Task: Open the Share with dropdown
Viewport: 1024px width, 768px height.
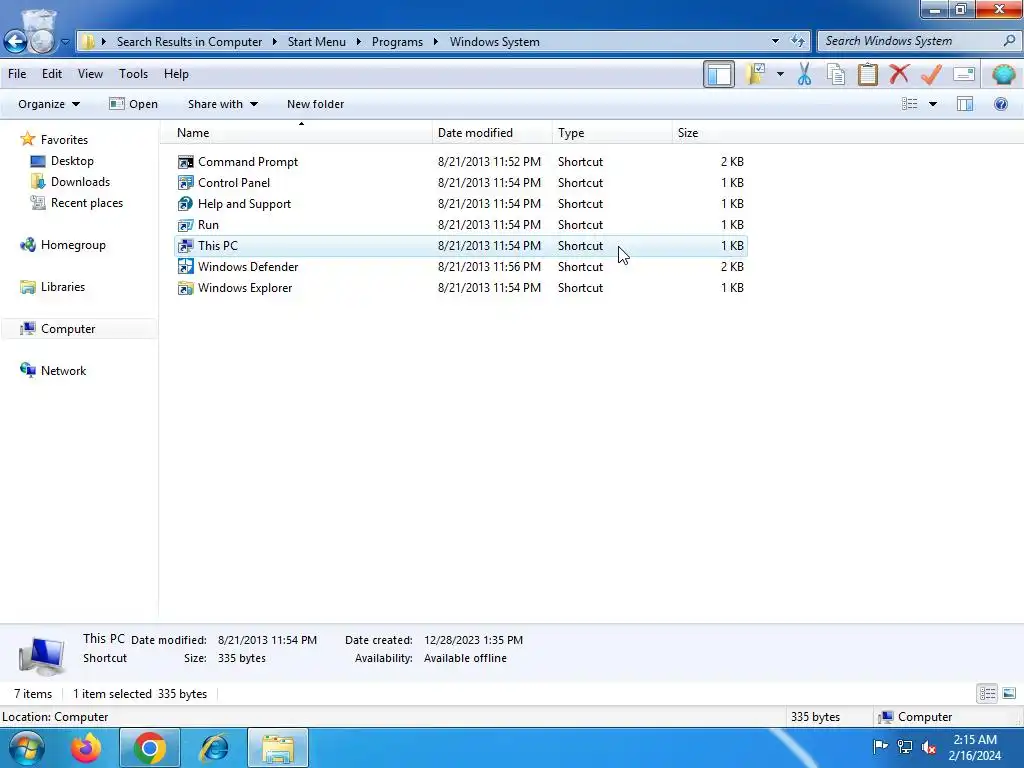Action: tap(223, 104)
